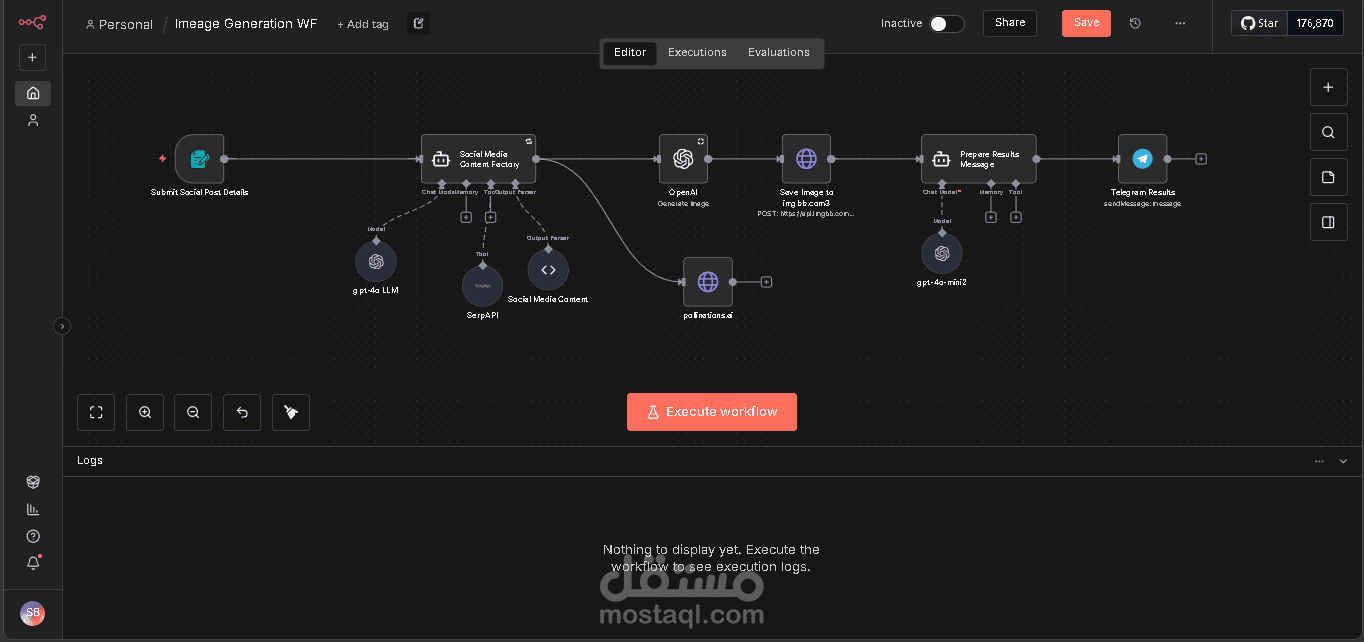Open the Logs panel three-dot menu
The height and width of the screenshot is (642, 1364).
[x=1319, y=461]
